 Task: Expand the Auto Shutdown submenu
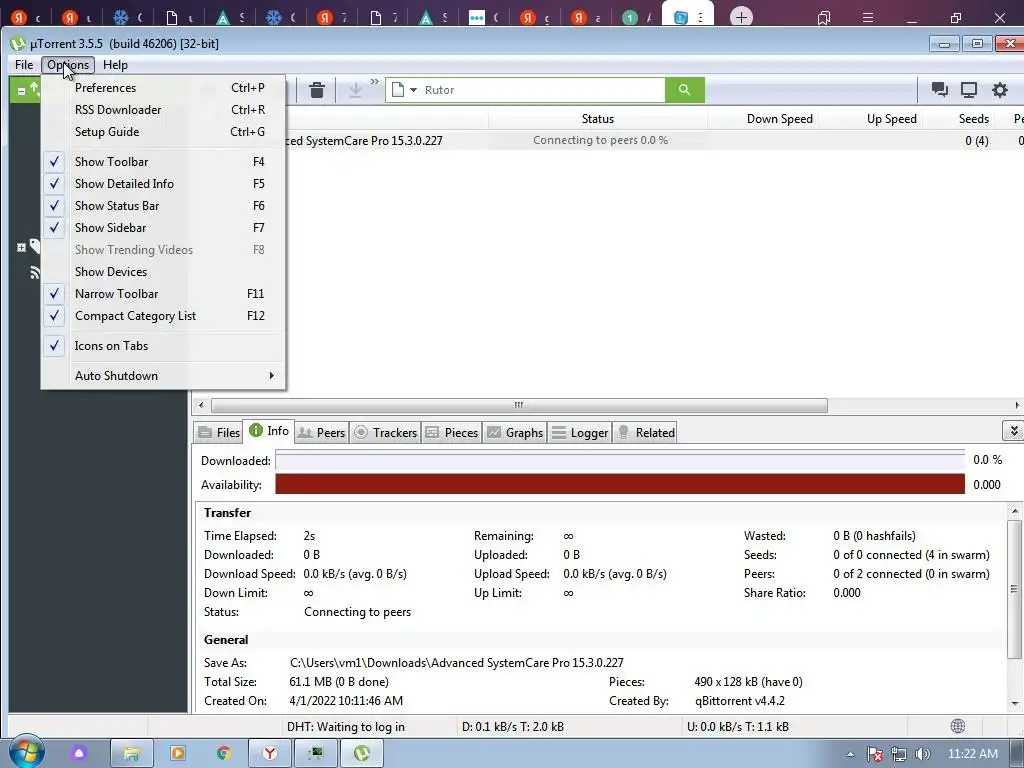(x=163, y=376)
